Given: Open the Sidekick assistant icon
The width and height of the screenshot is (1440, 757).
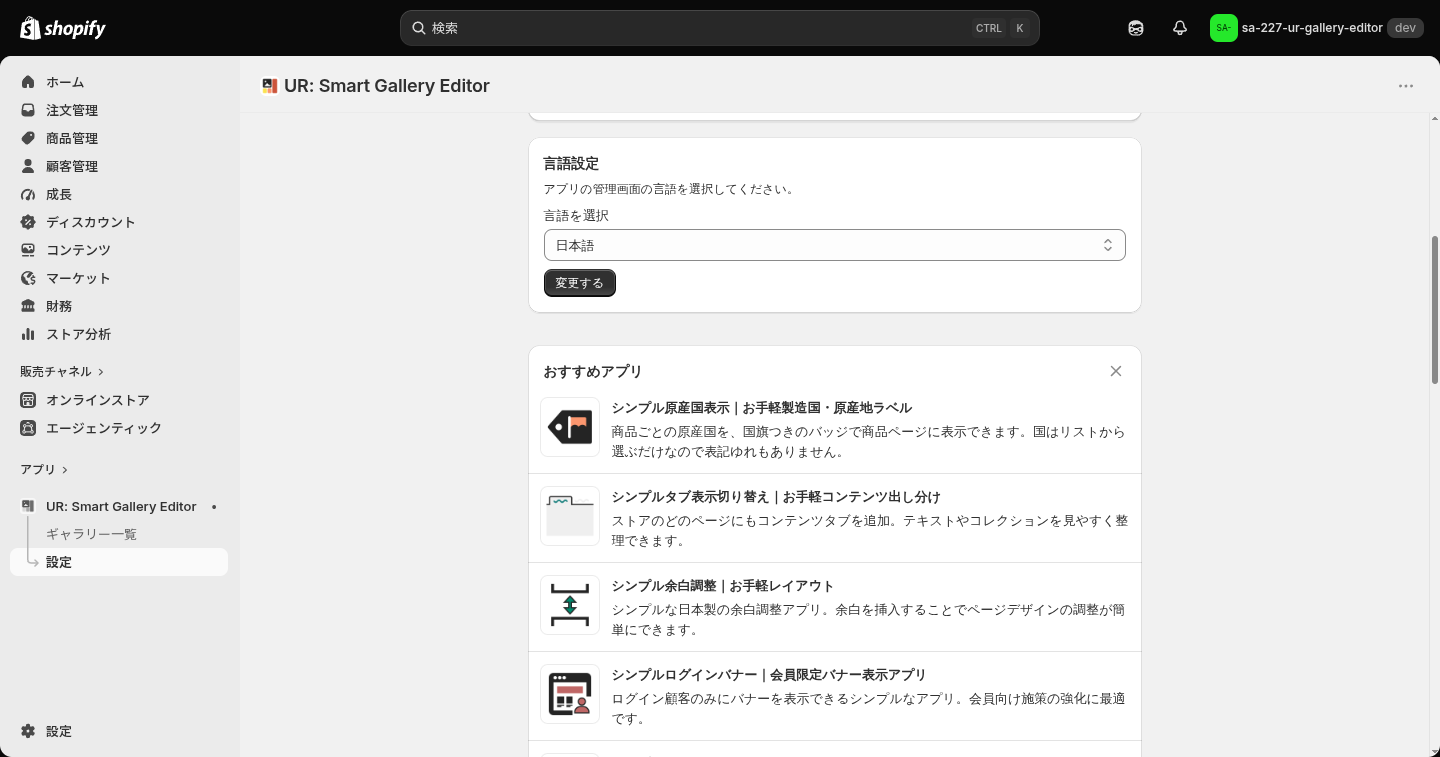Looking at the screenshot, I should 1136,28.
